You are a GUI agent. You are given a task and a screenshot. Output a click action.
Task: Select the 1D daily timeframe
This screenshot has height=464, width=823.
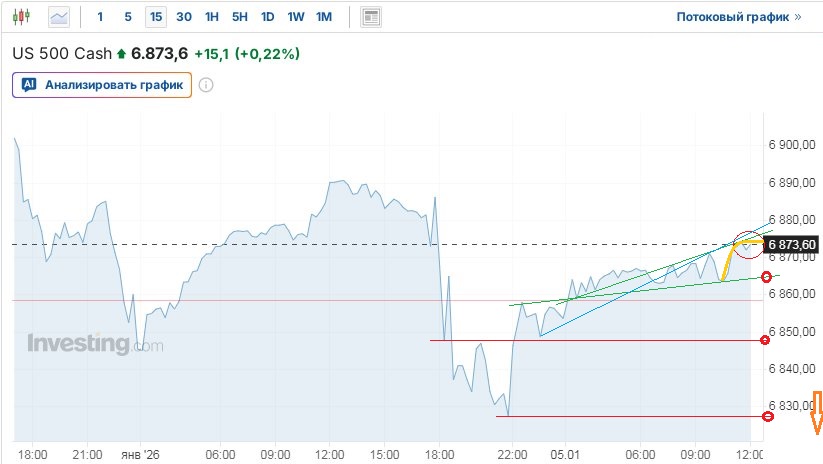[x=268, y=17]
